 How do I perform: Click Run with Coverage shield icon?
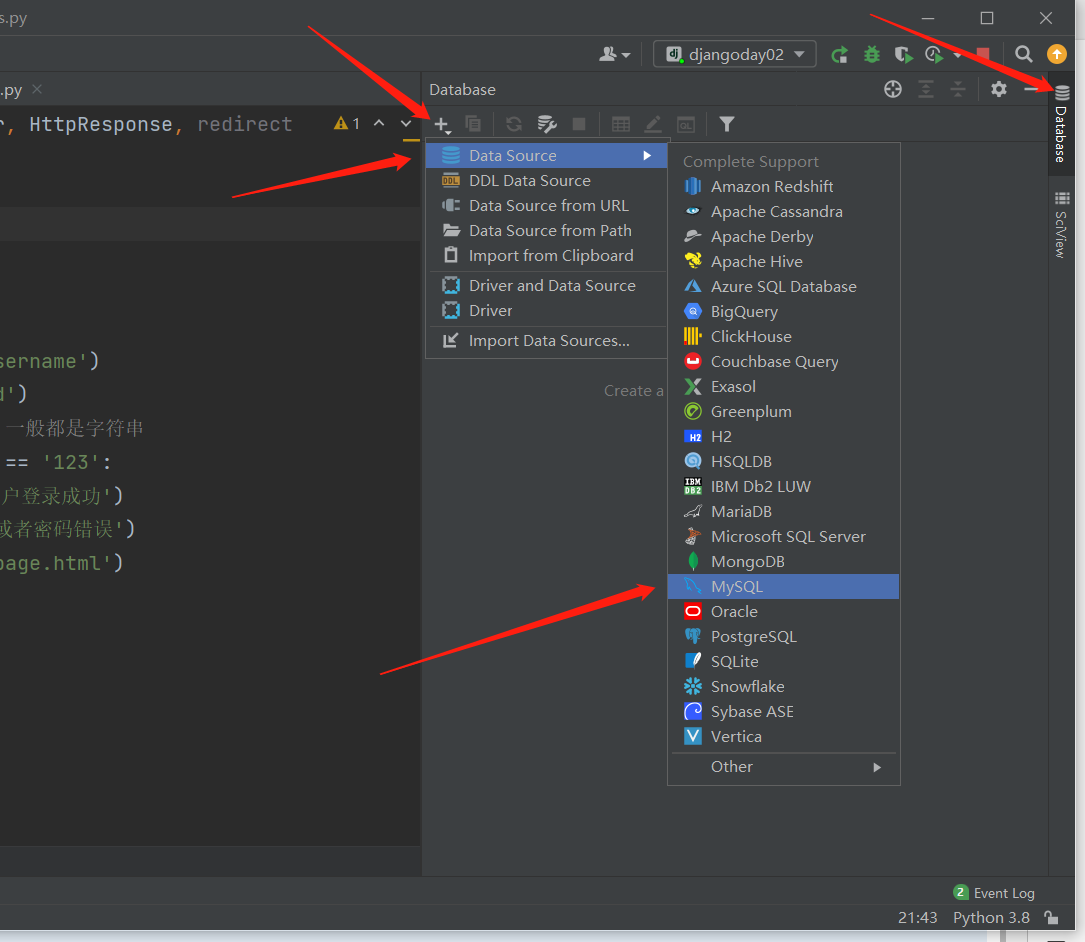(x=903, y=55)
